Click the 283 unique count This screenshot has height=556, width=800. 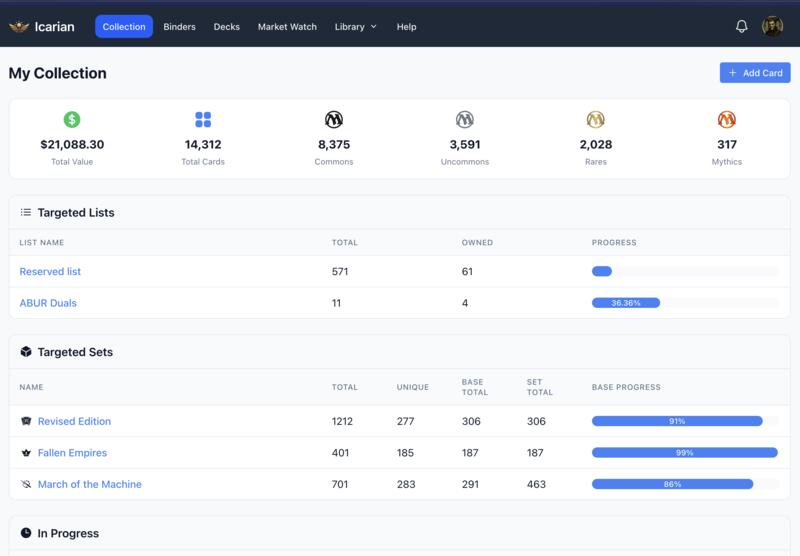tap(406, 484)
